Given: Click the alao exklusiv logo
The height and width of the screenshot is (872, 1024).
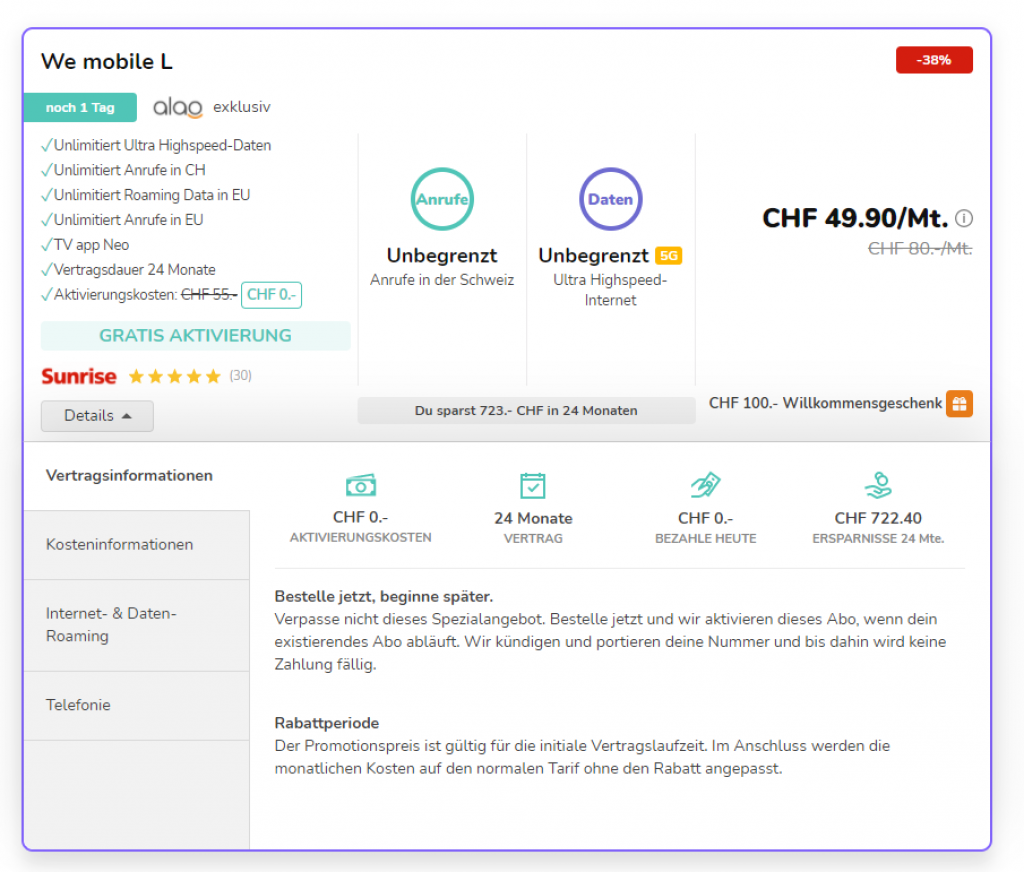Looking at the screenshot, I should click(178, 107).
